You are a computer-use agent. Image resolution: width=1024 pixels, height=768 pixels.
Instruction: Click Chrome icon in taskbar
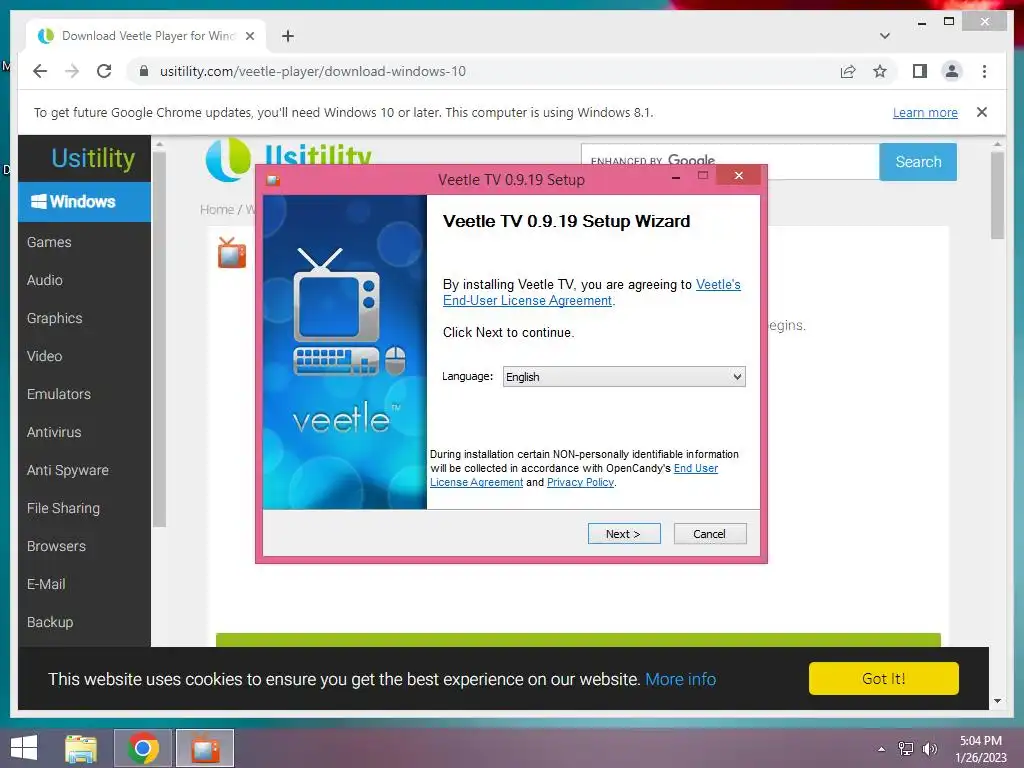click(143, 748)
